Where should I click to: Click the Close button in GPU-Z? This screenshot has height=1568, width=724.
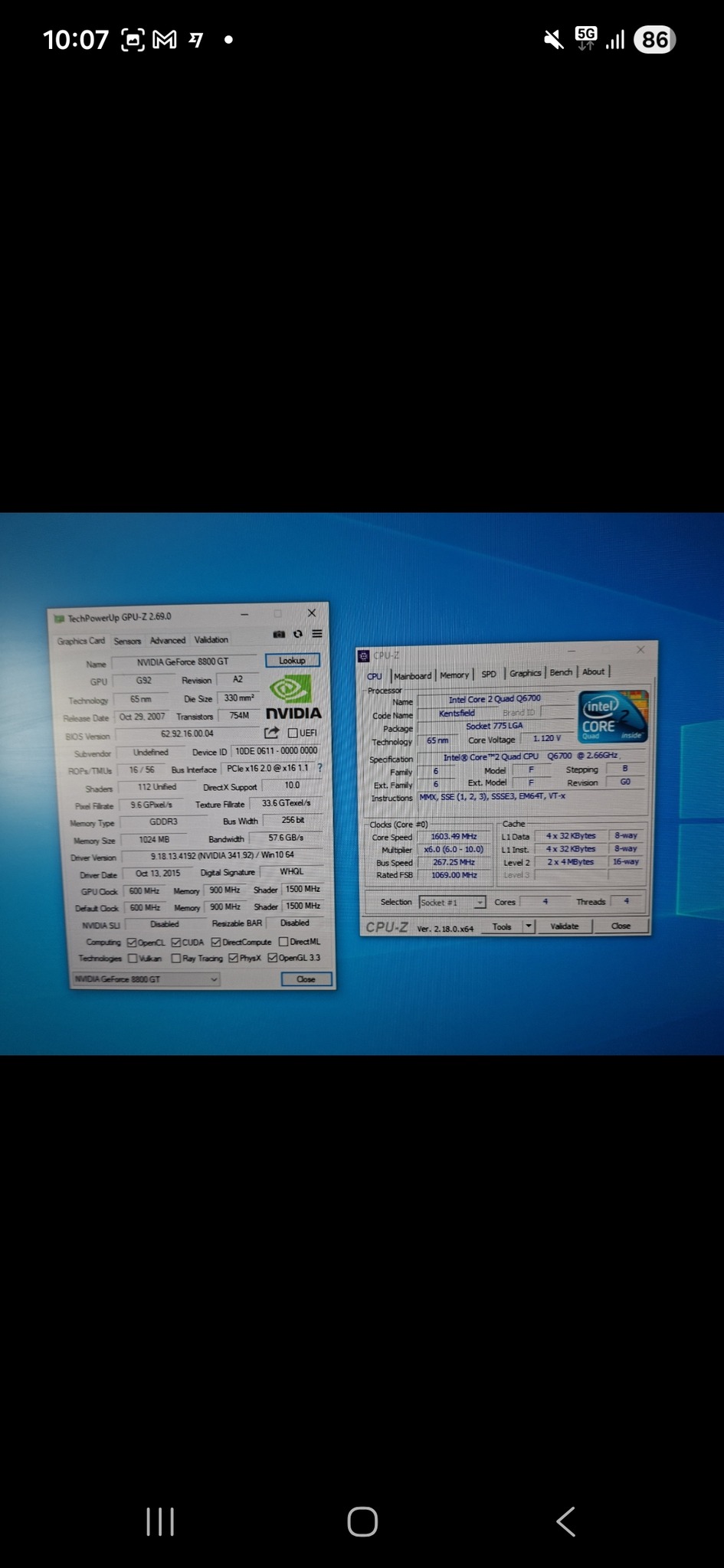pos(306,979)
